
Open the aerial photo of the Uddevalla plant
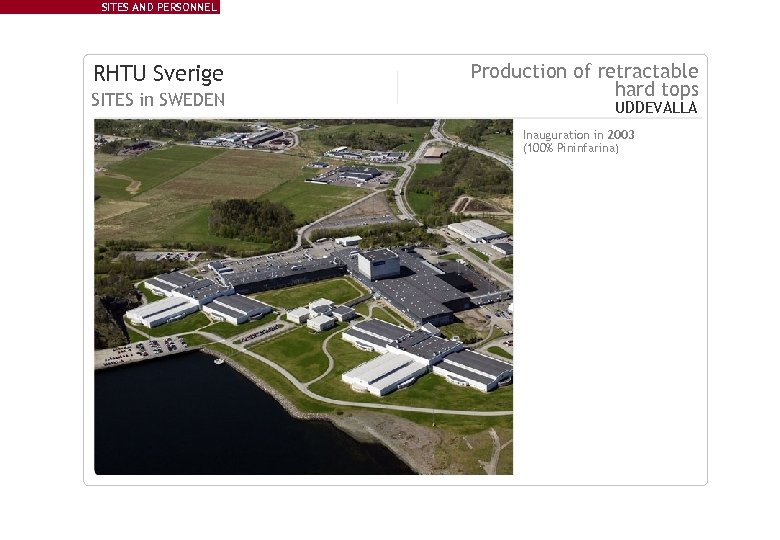click(303, 297)
